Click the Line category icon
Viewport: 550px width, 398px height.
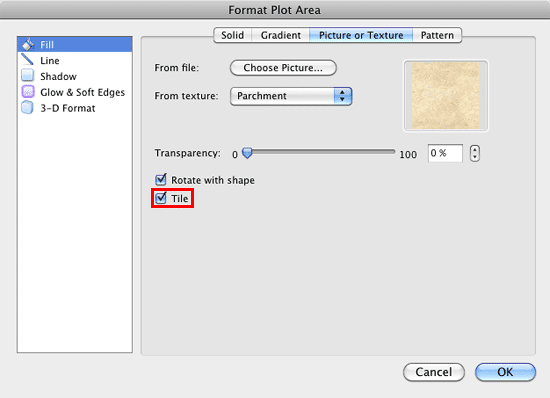(x=27, y=60)
